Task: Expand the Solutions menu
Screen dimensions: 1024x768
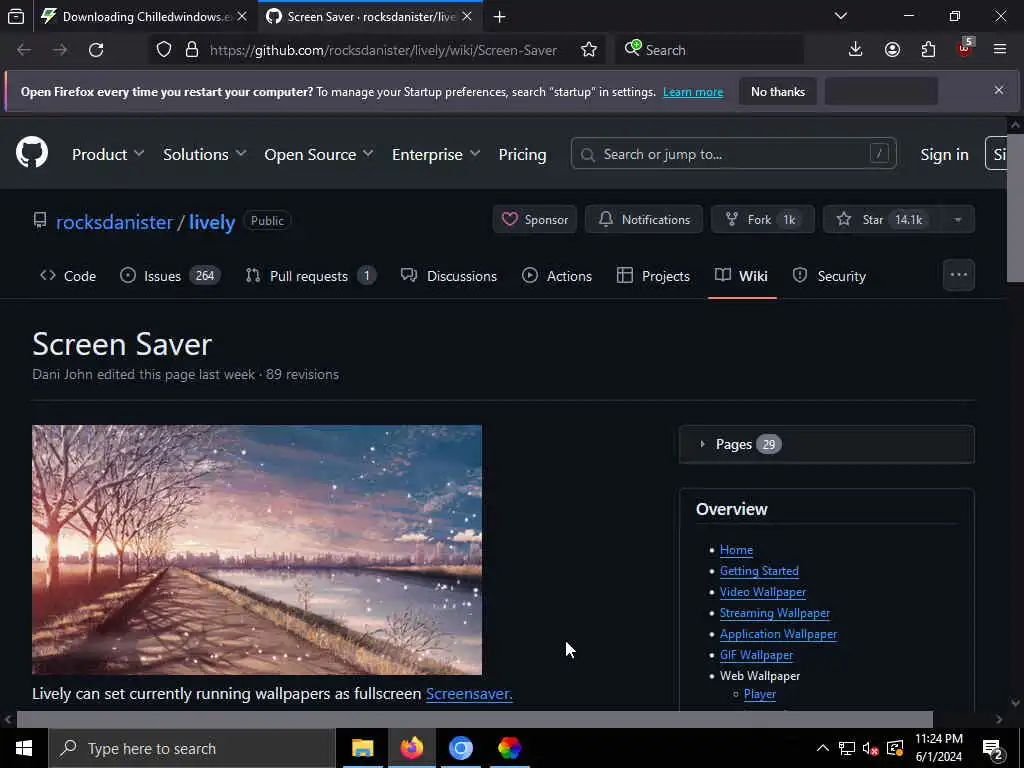Action: [x=204, y=154]
